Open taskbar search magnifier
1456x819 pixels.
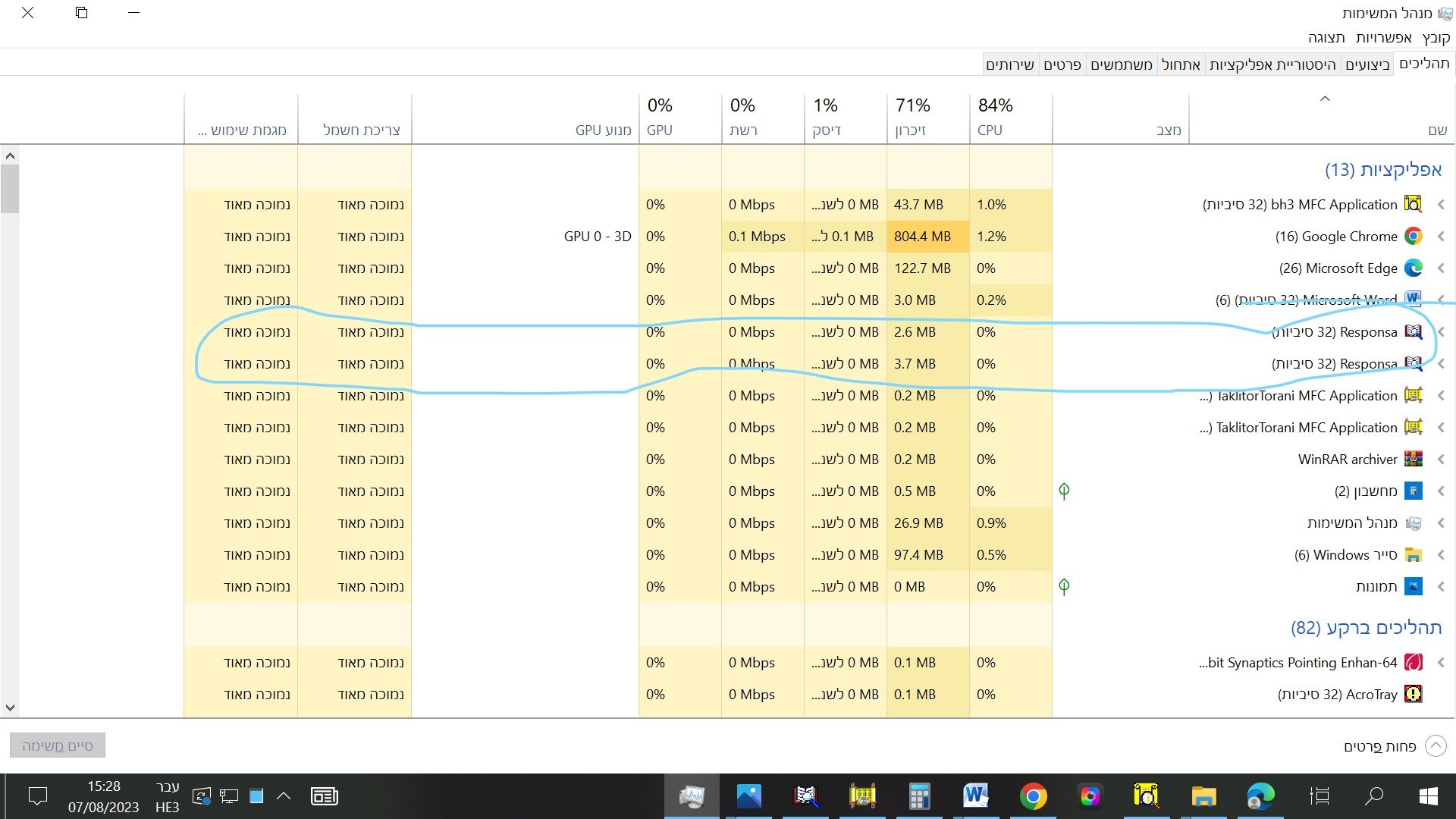(1373, 796)
